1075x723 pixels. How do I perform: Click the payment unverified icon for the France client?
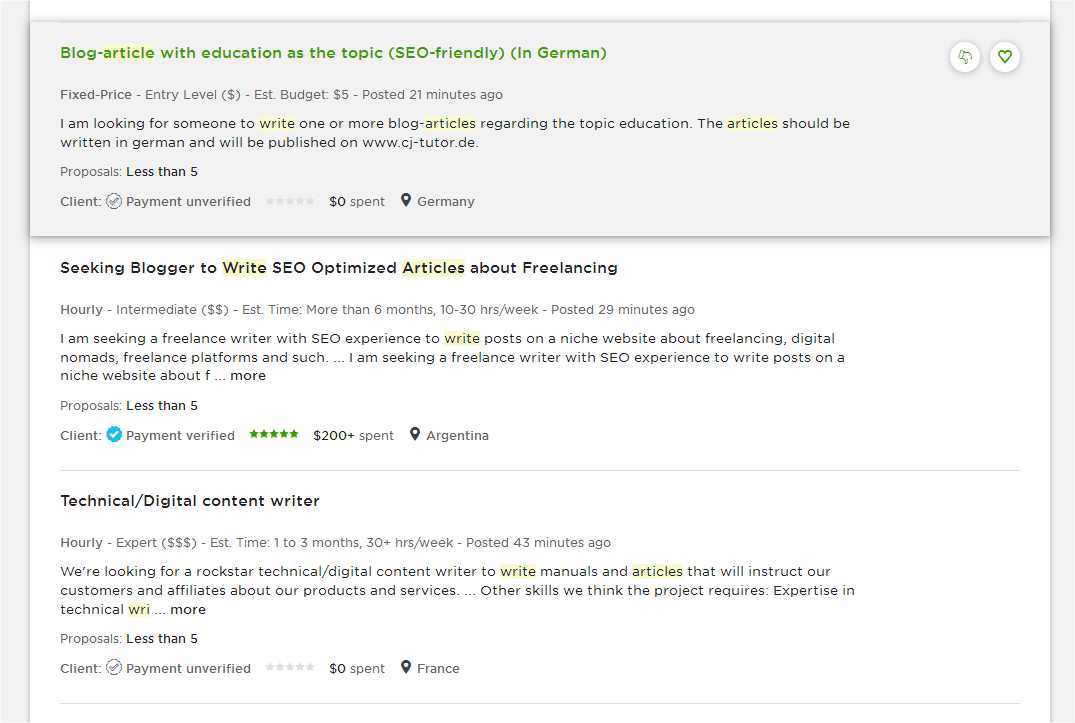pos(114,668)
